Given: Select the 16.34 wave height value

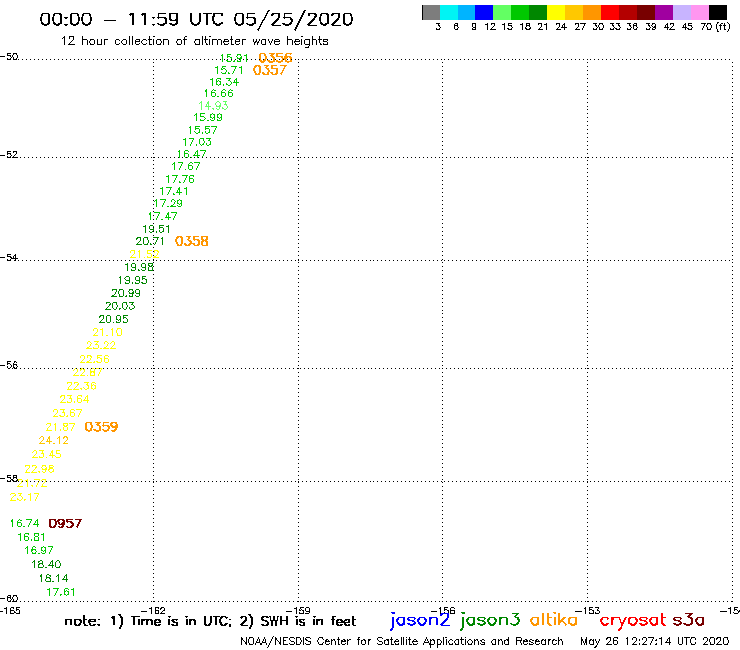Looking at the screenshot, I should 224,82.
